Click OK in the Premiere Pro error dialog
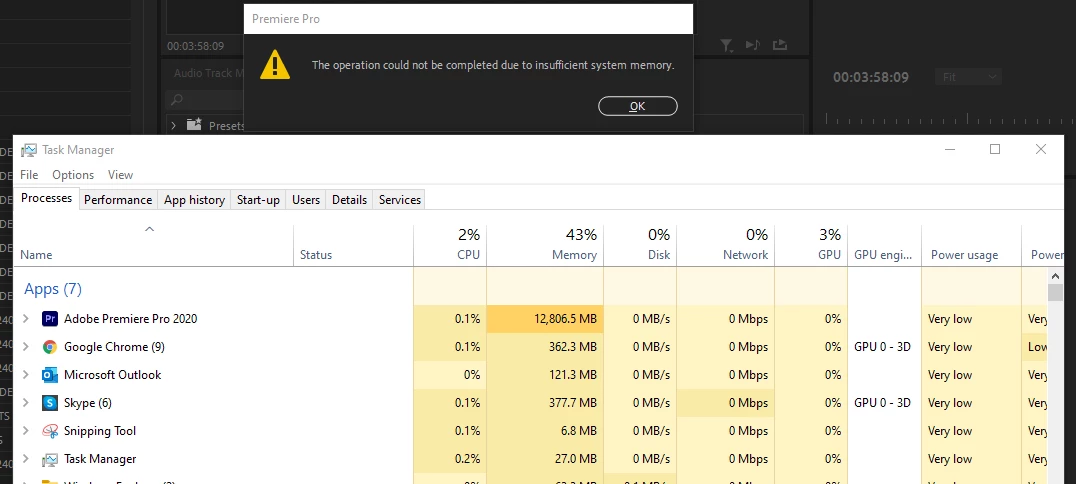 638,106
